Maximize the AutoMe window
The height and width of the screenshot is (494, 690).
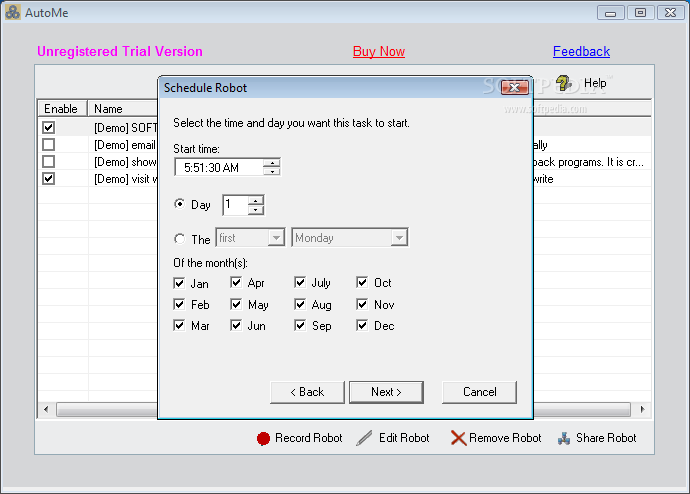[x=640, y=13]
